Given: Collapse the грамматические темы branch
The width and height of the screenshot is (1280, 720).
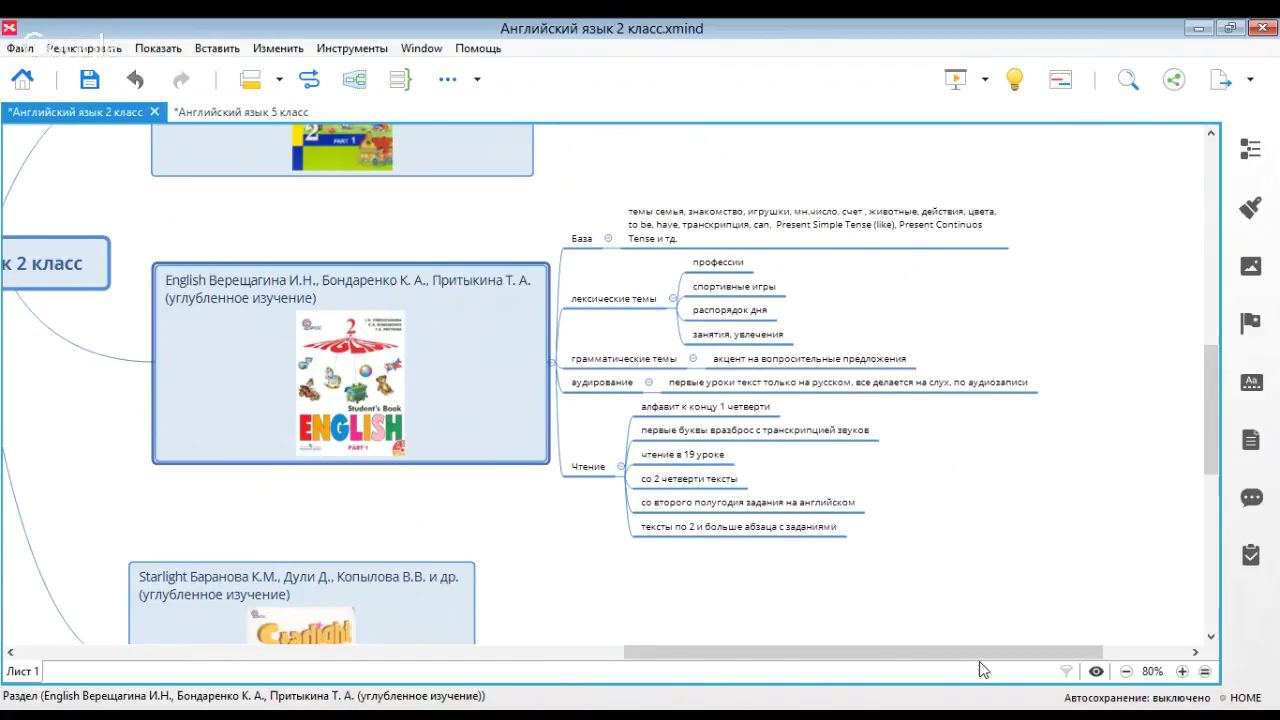Looking at the screenshot, I should [x=693, y=358].
